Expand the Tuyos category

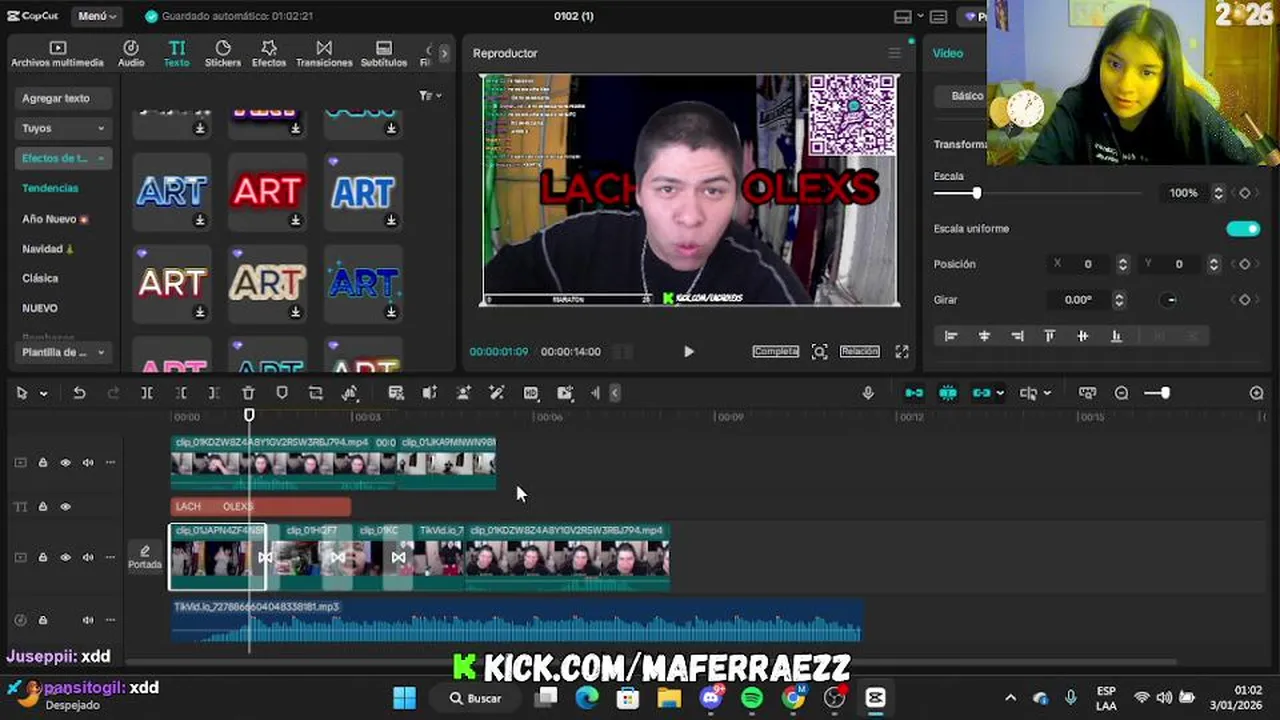[64, 128]
